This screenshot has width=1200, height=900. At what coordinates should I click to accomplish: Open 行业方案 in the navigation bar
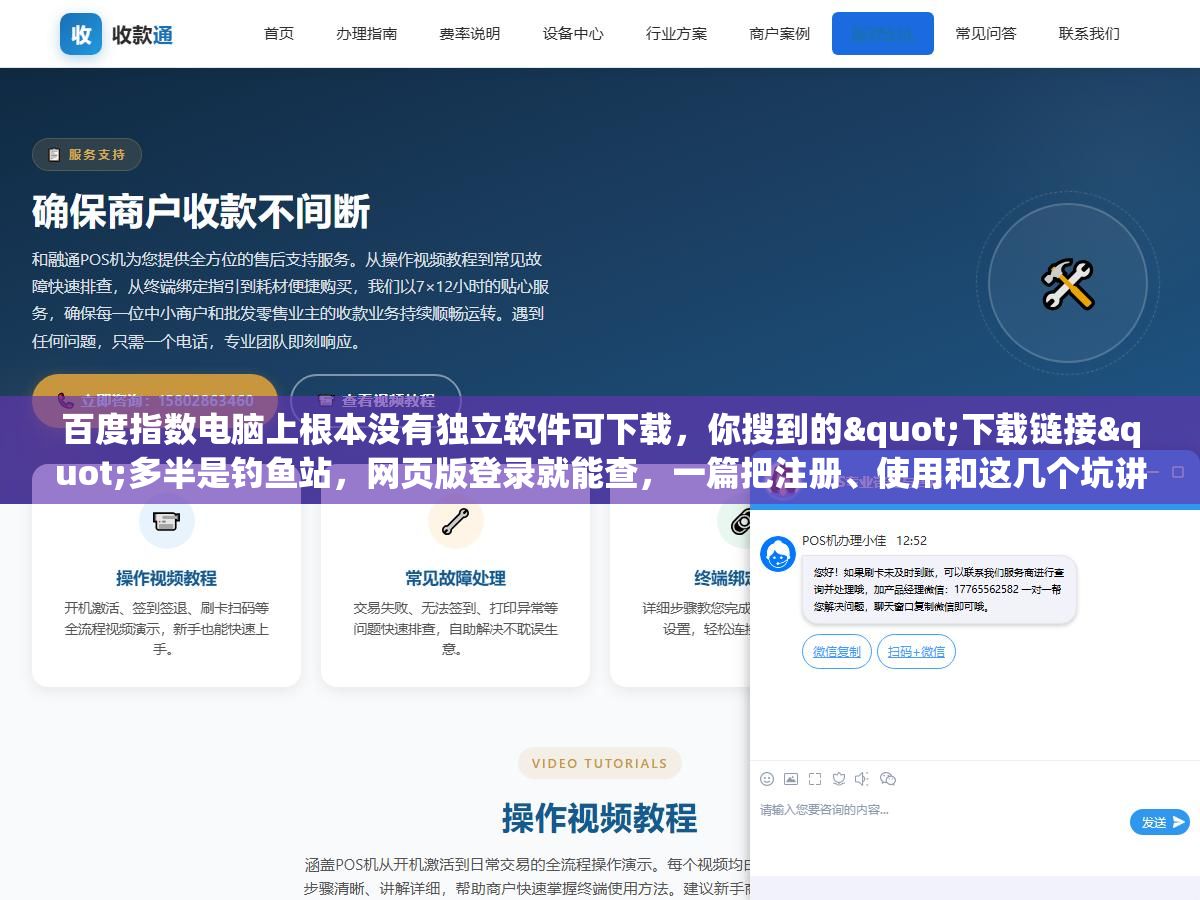coord(676,33)
